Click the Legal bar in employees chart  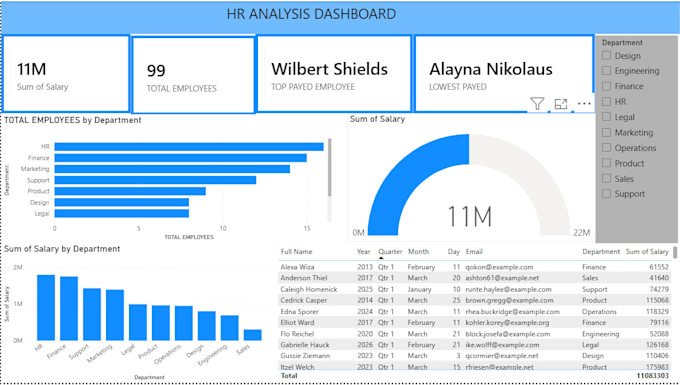pos(122,213)
